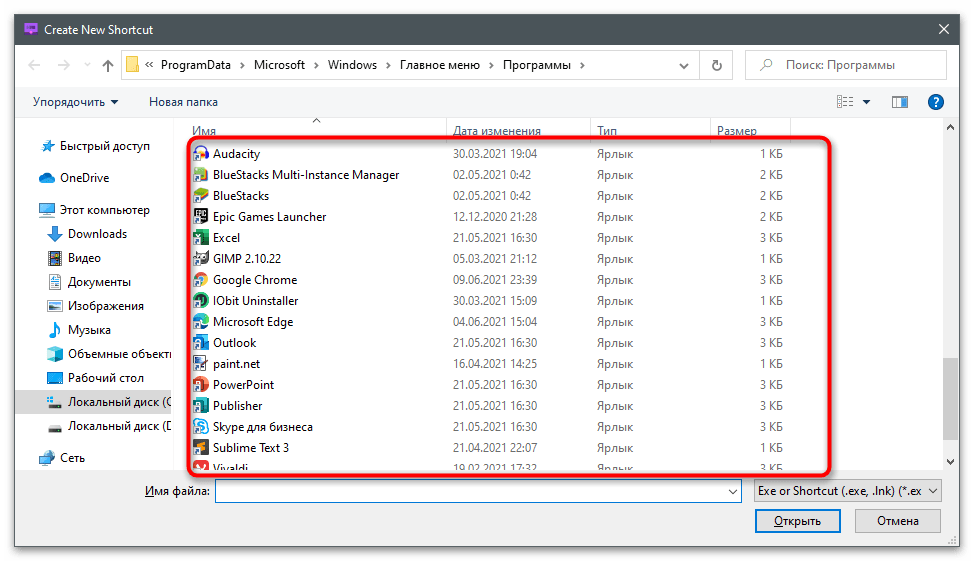974x561 pixels.
Task: Navigate to Главное меню in address bar
Action: [x=440, y=65]
